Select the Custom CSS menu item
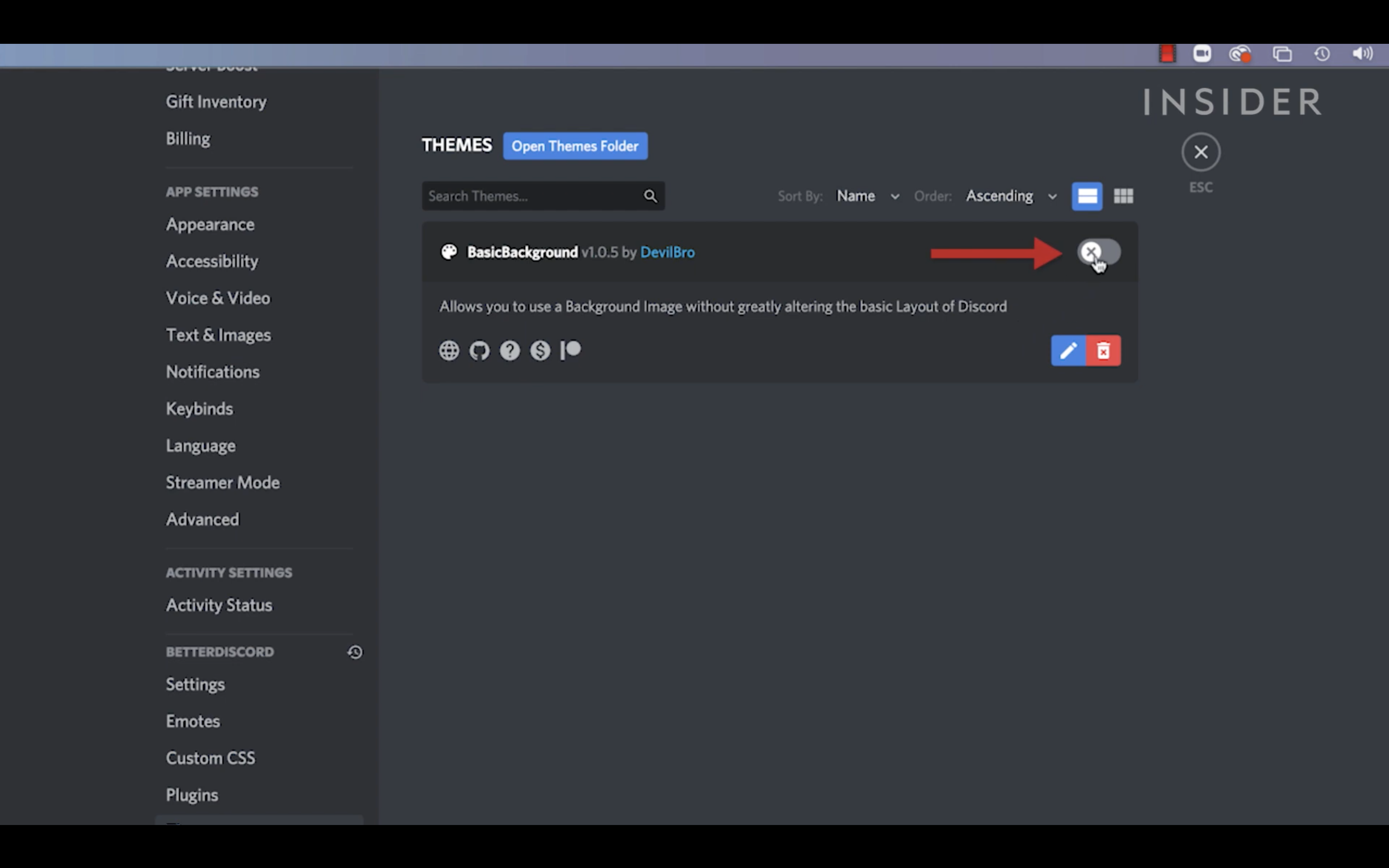 (x=209, y=757)
